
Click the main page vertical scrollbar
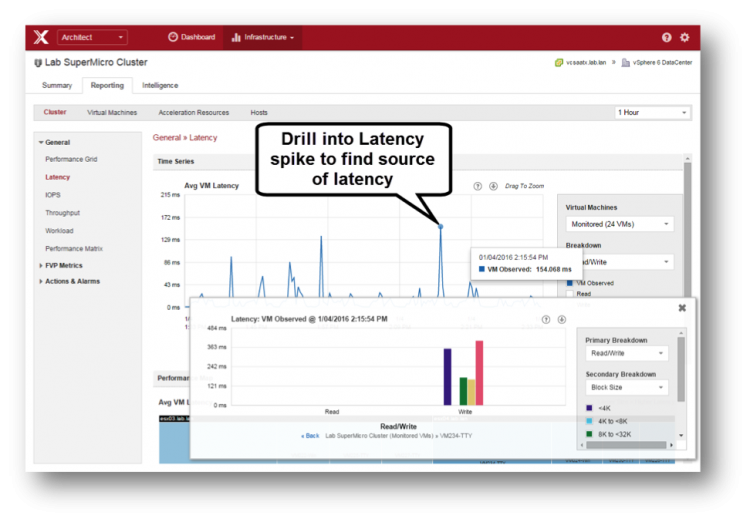click(687, 230)
